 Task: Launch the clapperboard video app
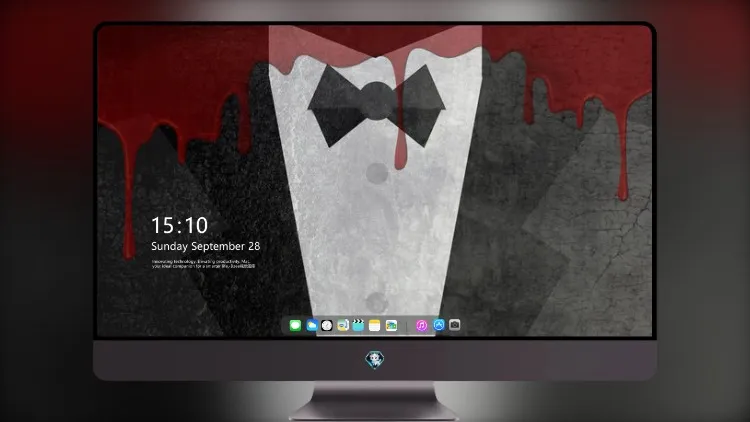(358, 325)
